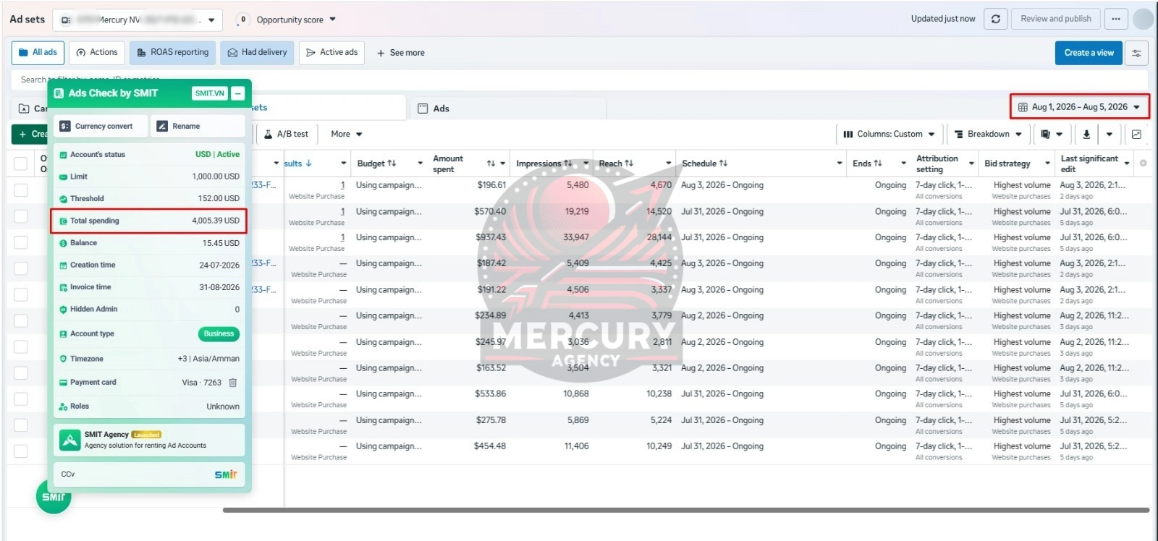This screenshot has width=1158, height=541.
Task: Sort table by Impressions column header
Action: pos(544,163)
